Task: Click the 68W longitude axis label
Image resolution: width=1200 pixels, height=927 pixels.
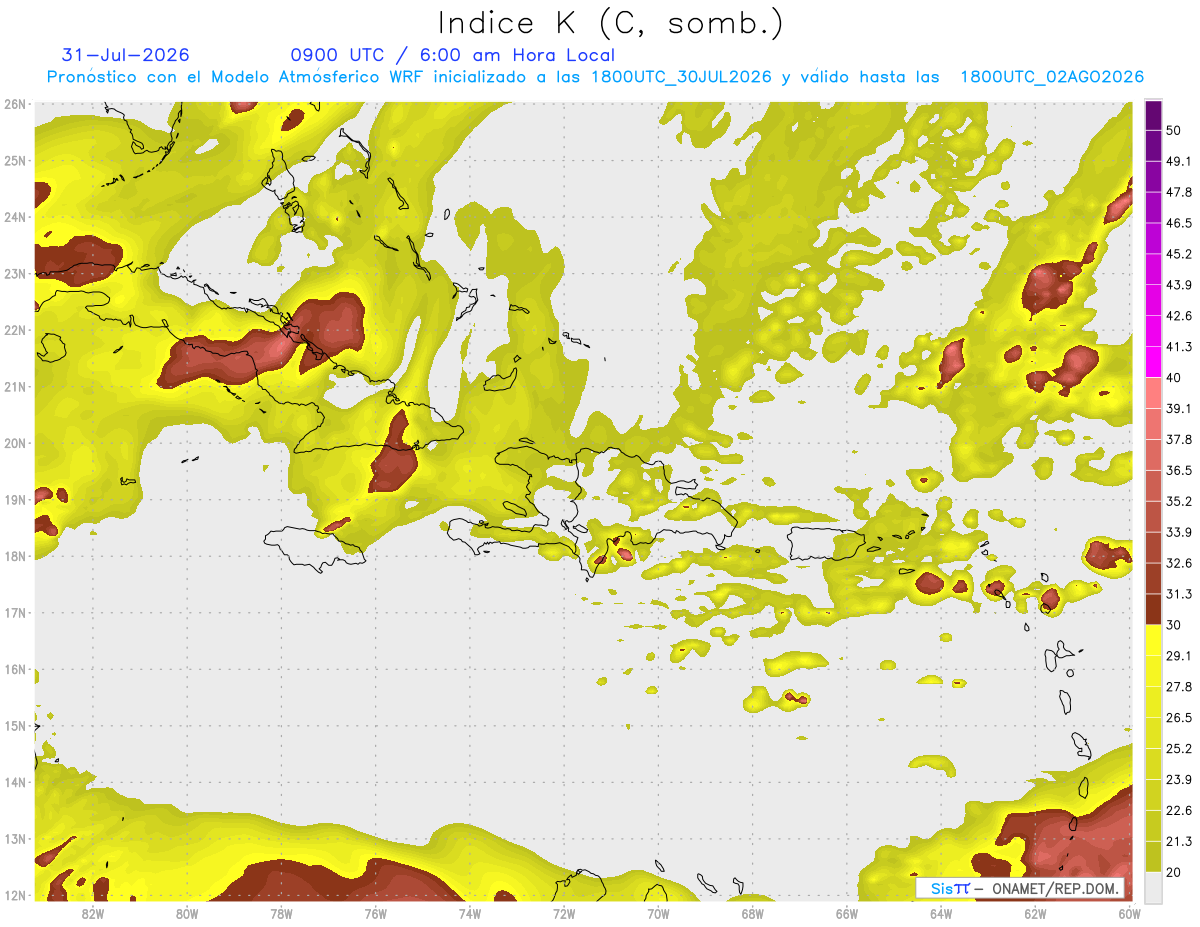Action: tap(753, 913)
